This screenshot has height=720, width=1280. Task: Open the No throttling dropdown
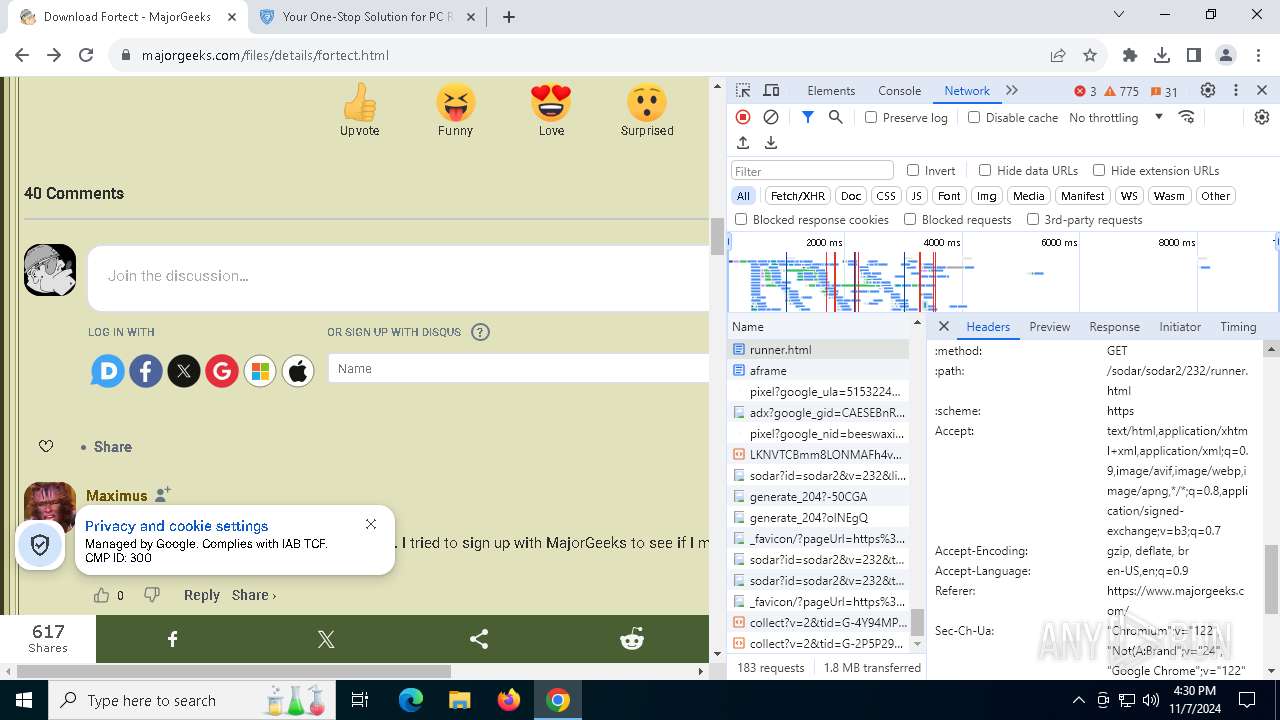[x=1116, y=117]
